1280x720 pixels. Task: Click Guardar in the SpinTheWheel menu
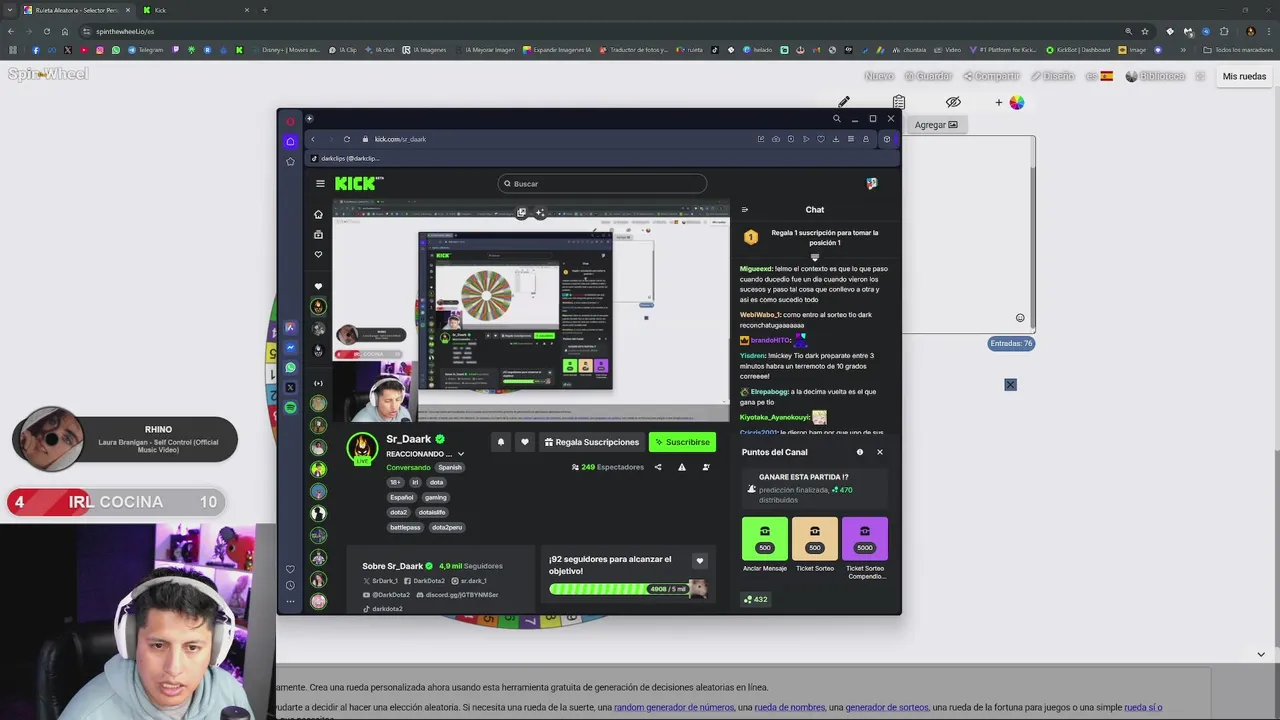click(x=928, y=76)
